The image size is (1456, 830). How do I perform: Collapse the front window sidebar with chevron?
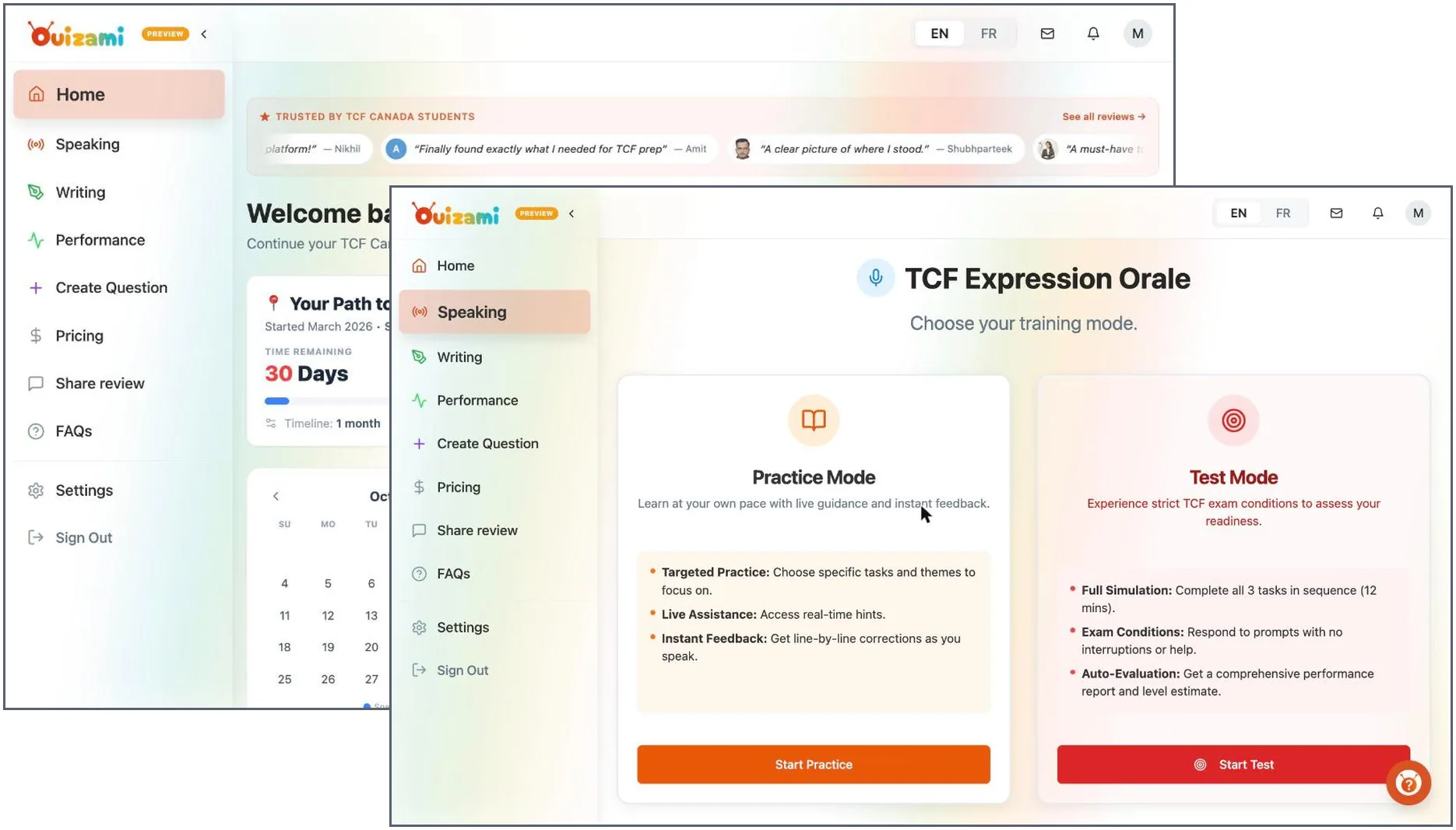pos(571,213)
